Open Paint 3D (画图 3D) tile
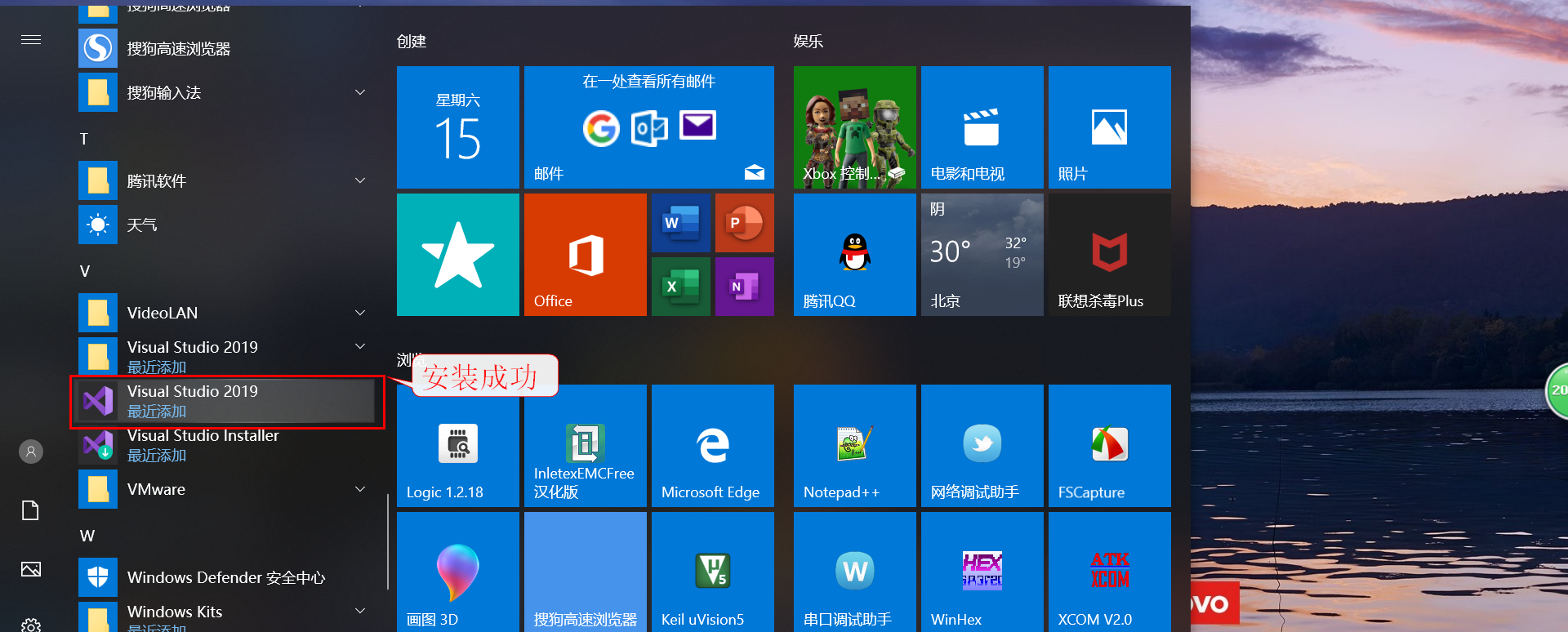 click(x=458, y=572)
